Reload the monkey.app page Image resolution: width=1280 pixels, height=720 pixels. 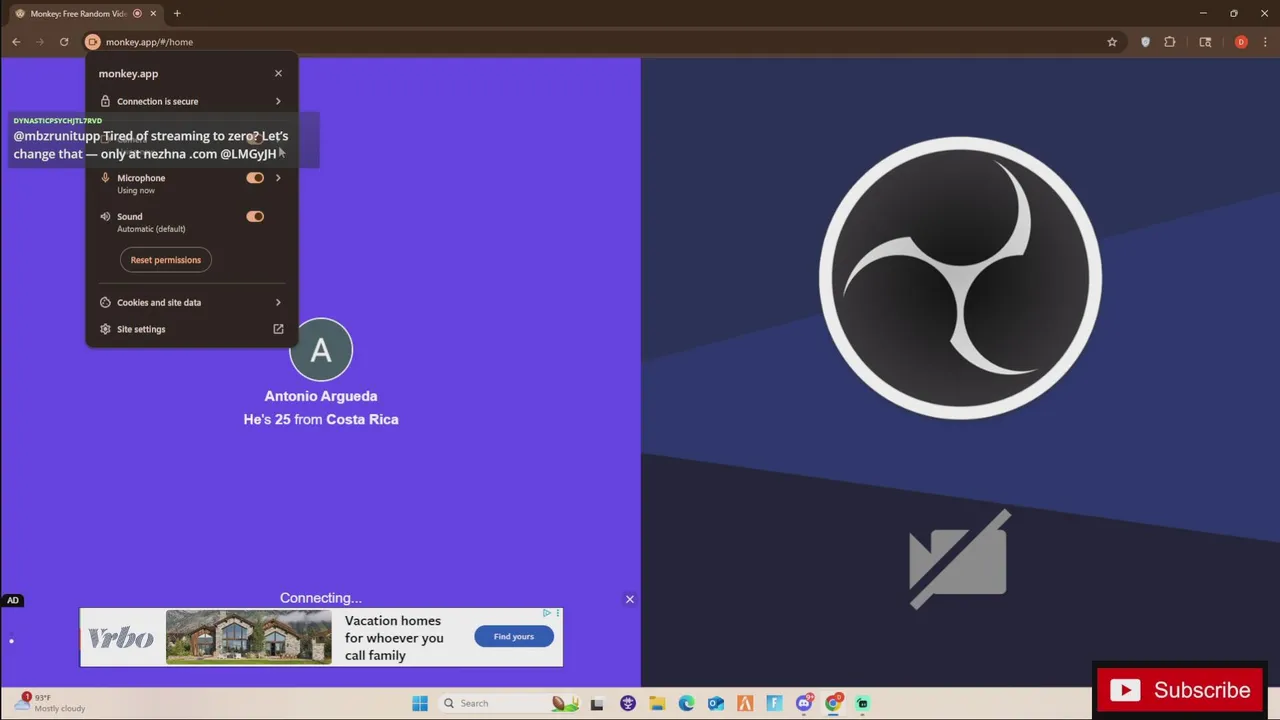click(x=64, y=42)
